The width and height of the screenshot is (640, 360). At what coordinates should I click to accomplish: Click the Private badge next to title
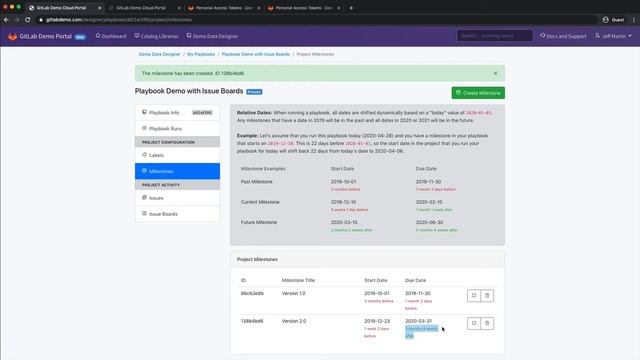point(254,92)
